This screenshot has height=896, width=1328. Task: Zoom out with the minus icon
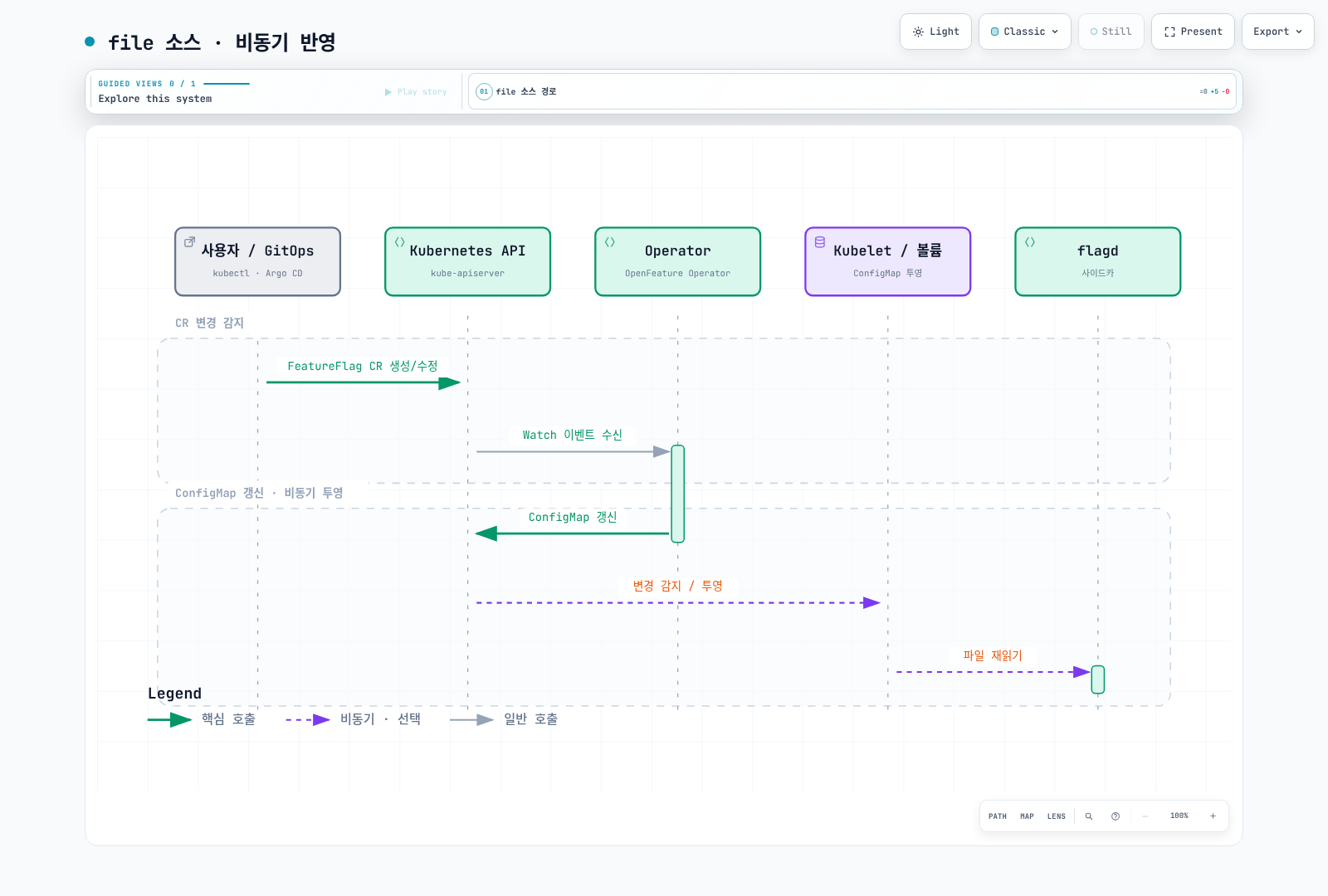coord(1145,816)
